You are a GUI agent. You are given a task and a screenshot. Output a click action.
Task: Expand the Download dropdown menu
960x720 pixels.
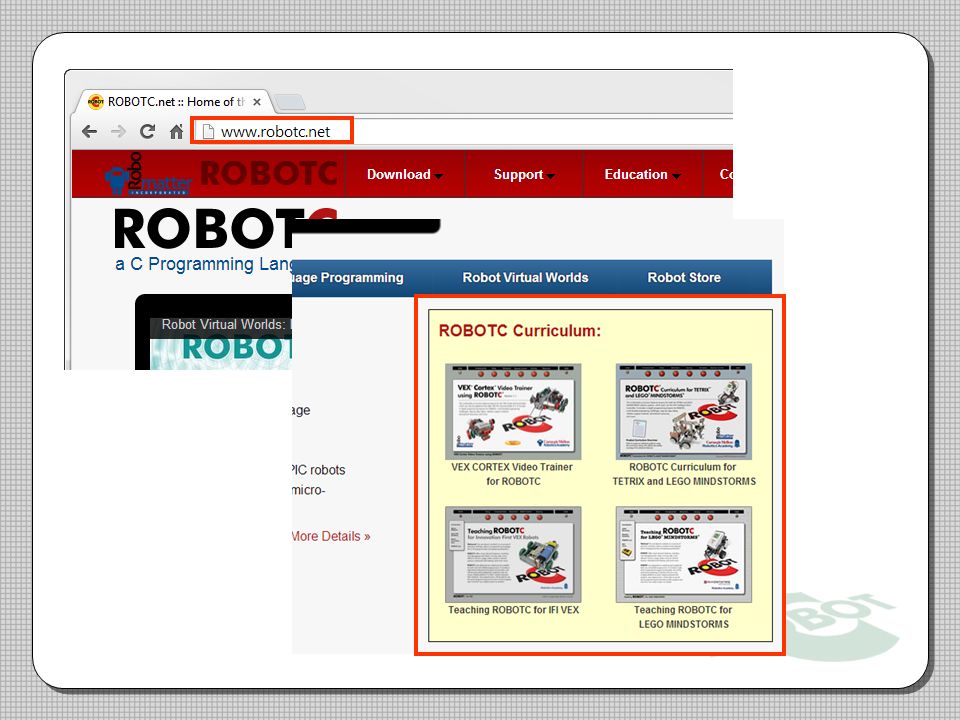pos(405,174)
